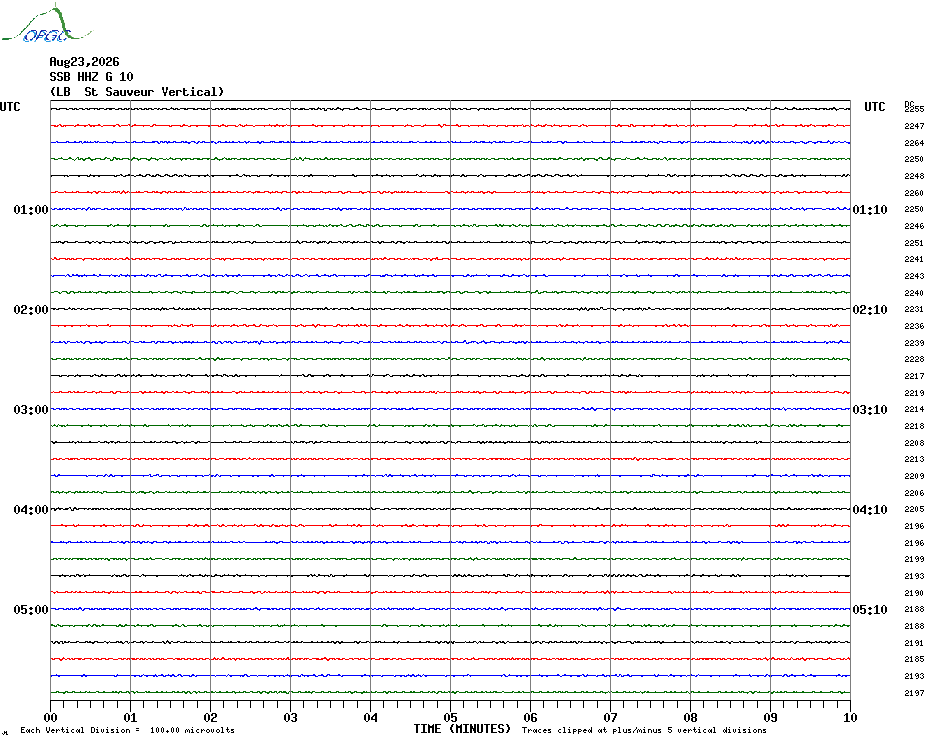Click the DC value 2209
The height and width of the screenshot is (744, 930).
click(914, 476)
